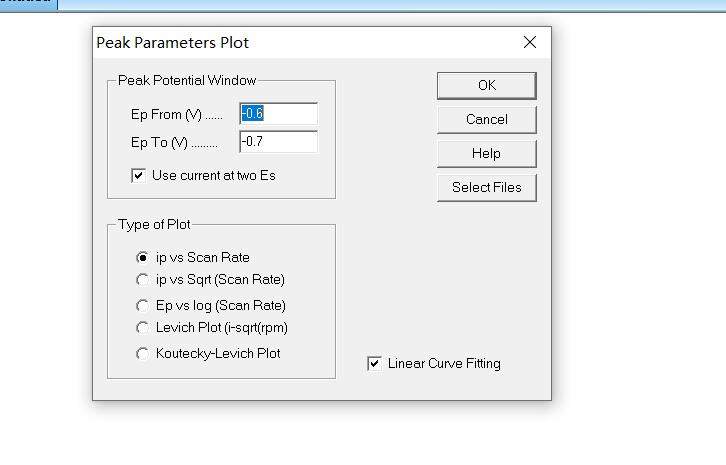Image resolution: width=726 pixels, height=465 pixels.
Task: Toggle Use current at two Es checkbox
Action: 139,176
